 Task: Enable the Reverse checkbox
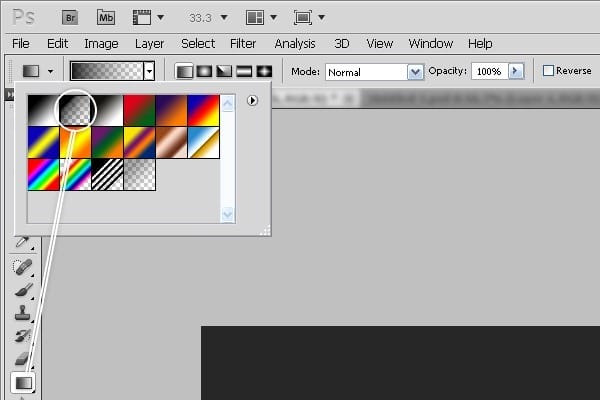548,71
